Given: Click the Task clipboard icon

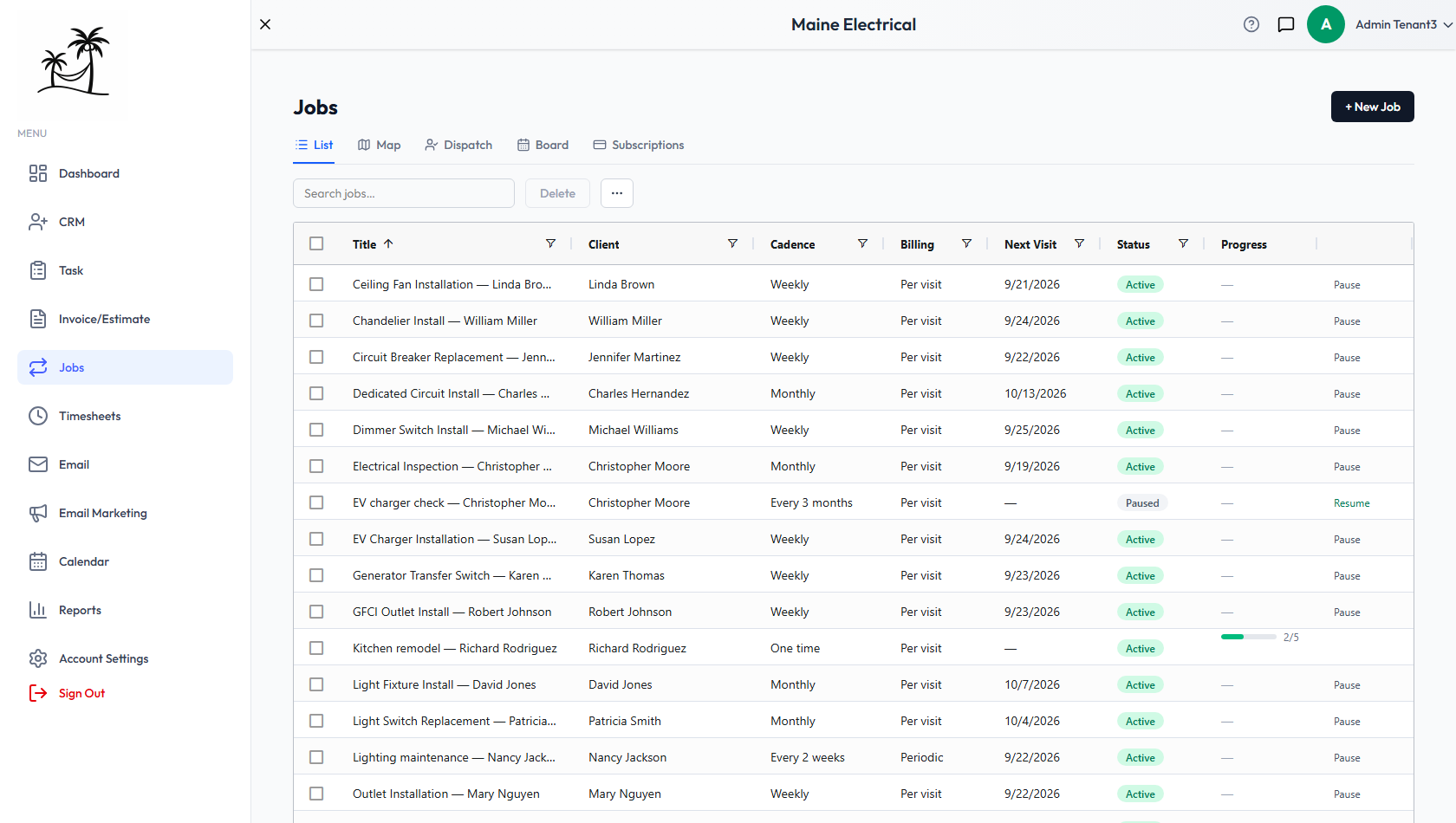Looking at the screenshot, I should [x=38, y=270].
